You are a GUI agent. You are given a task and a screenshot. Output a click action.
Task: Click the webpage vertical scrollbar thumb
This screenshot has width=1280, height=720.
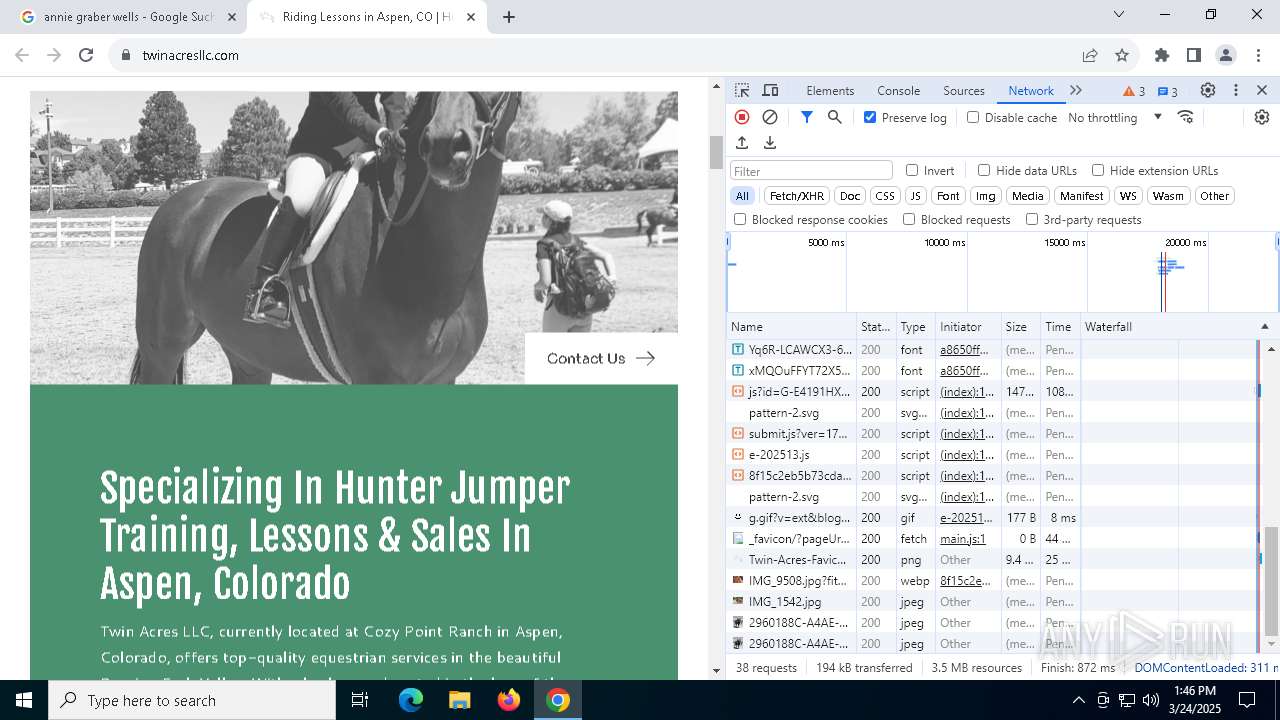point(716,152)
